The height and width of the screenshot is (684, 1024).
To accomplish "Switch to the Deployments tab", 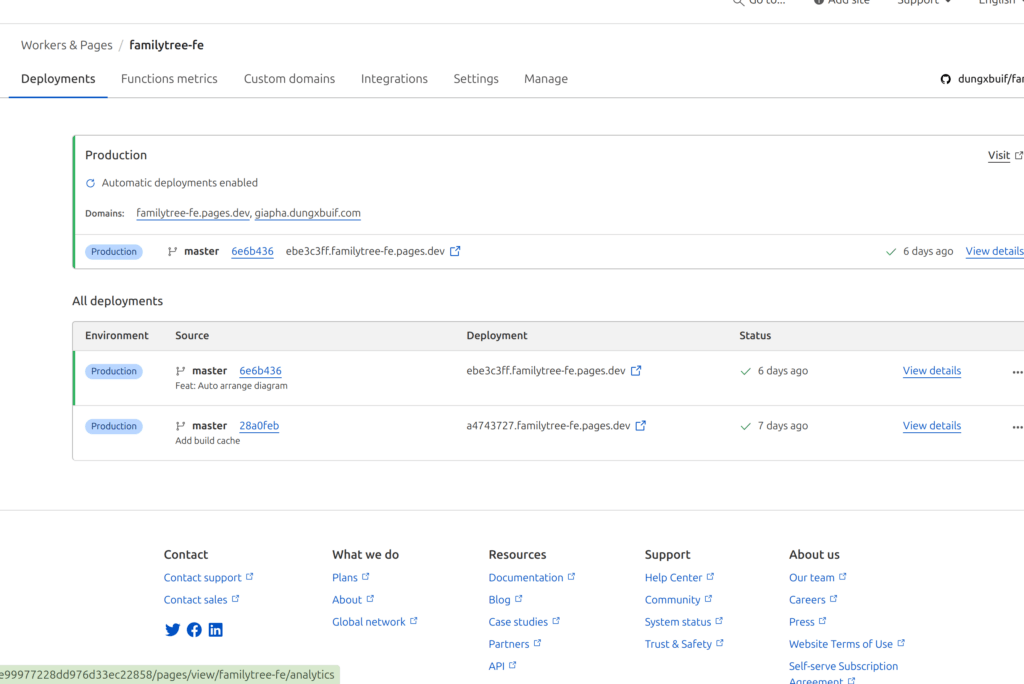I will point(58,79).
